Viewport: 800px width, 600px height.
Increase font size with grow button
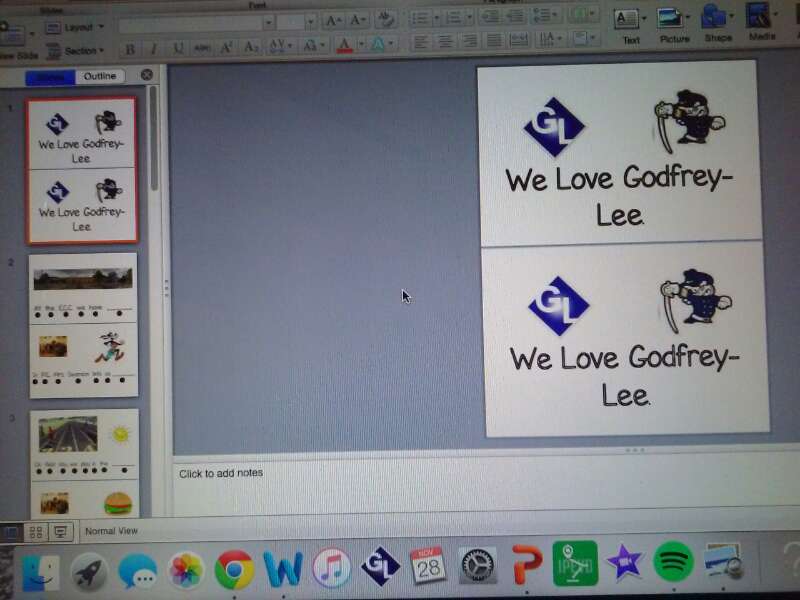333,21
